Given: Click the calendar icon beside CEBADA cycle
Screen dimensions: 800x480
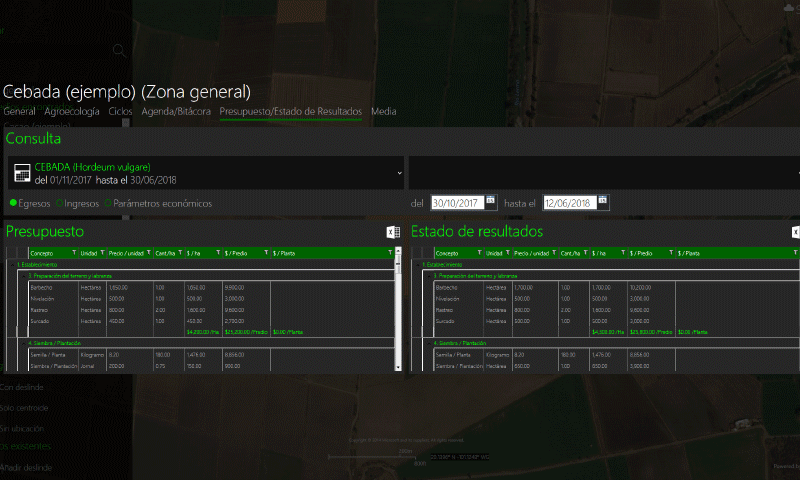Looking at the screenshot, I should click(21, 173).
